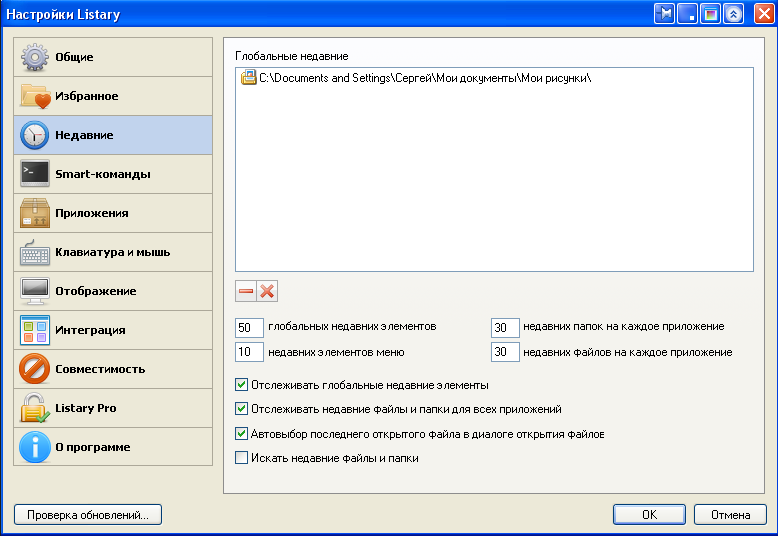Disable Автовыбор последнего открытого файла option
Screen dimensions: 778x536
[x=241, y=434]
